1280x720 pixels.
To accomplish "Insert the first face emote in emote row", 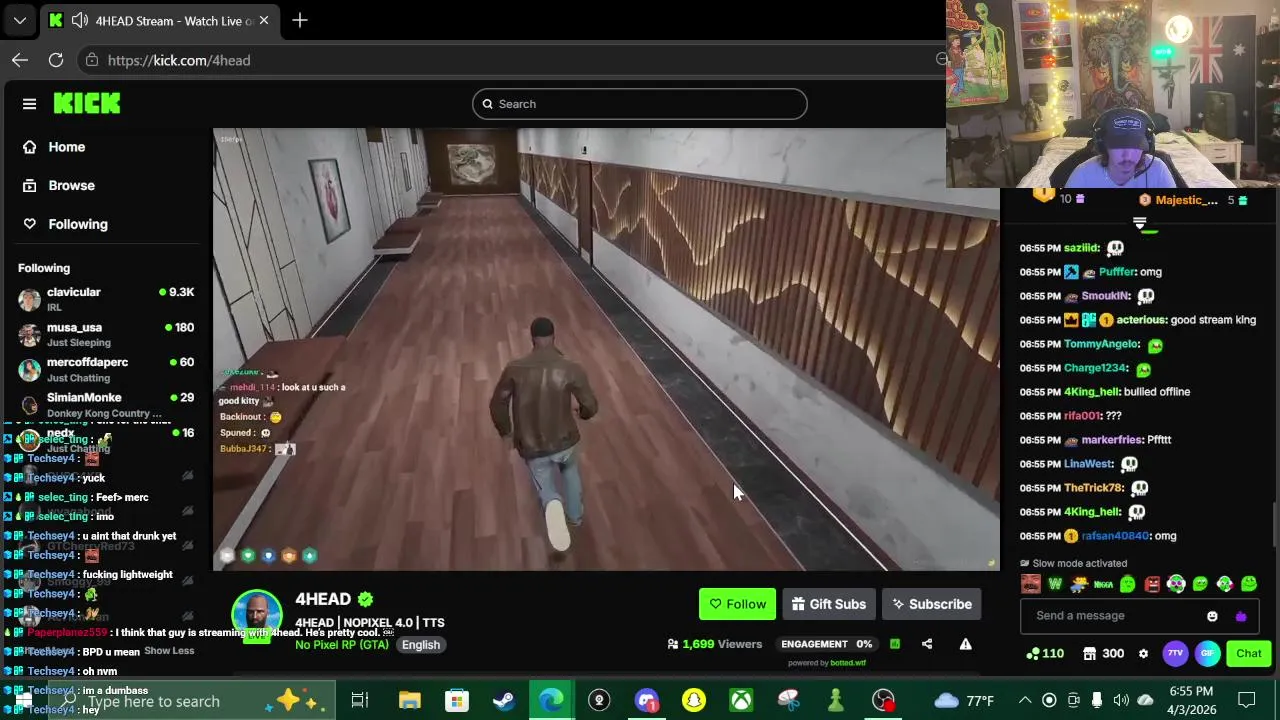I will (x=1031, y=584).
